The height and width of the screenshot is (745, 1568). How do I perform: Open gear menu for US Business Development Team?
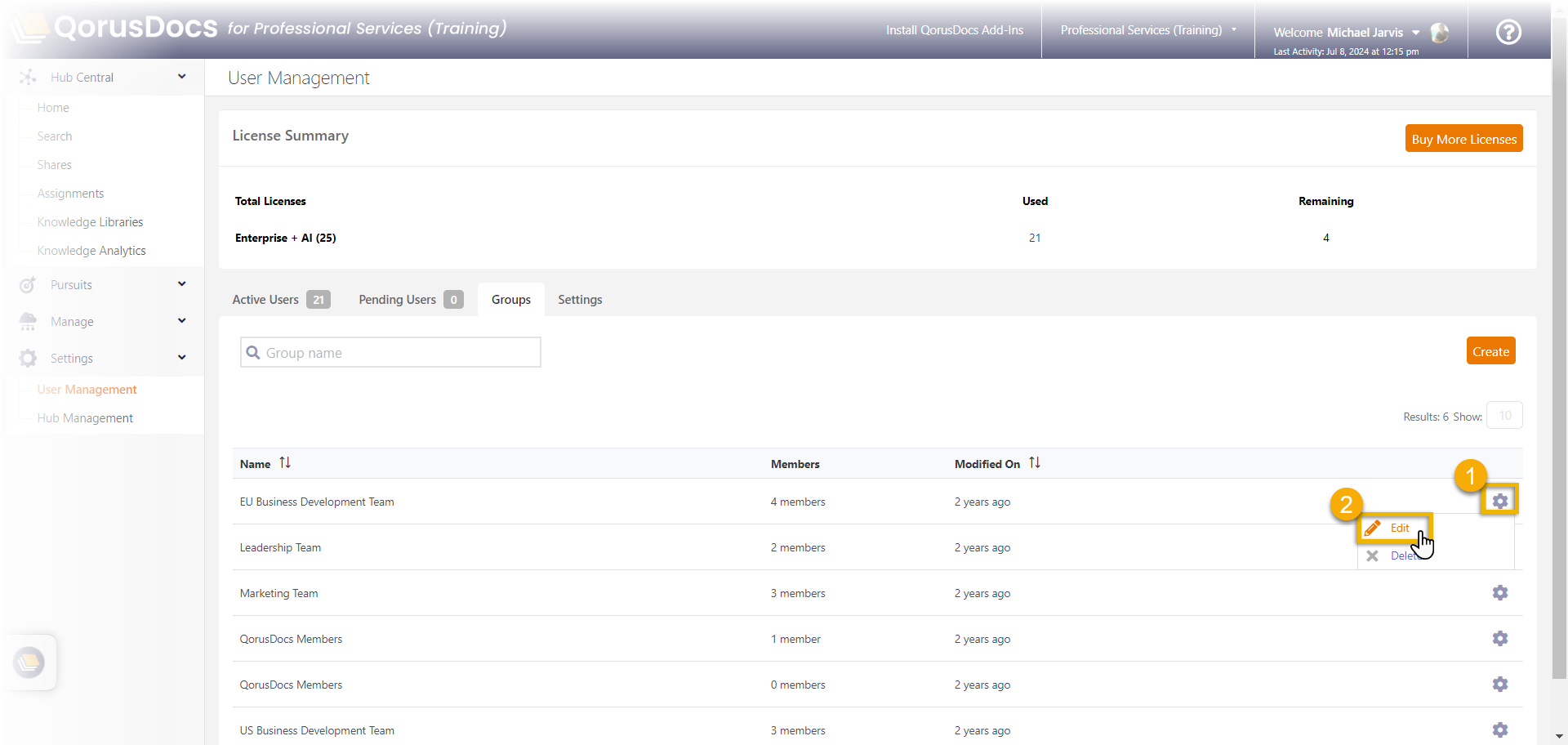pos(1499,729)
